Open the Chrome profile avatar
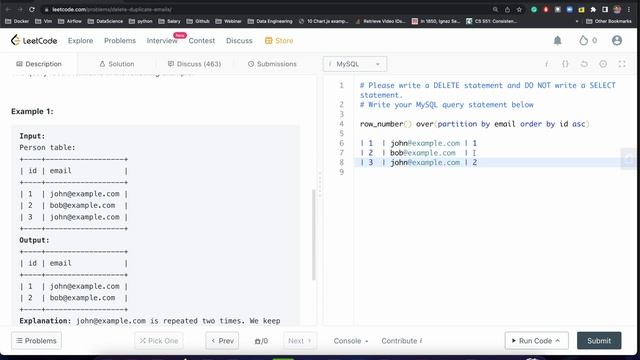 [617, 9]
